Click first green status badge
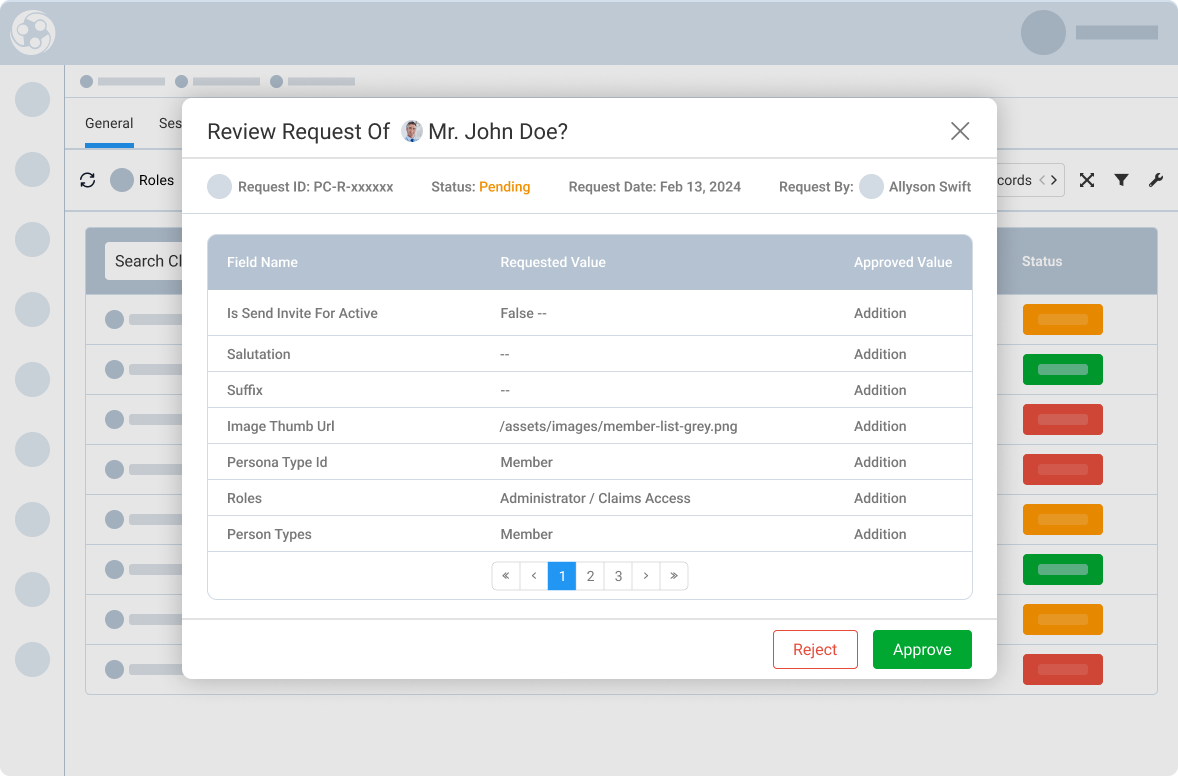Viewport: 1178px width, 776px height. (1062, 369)
